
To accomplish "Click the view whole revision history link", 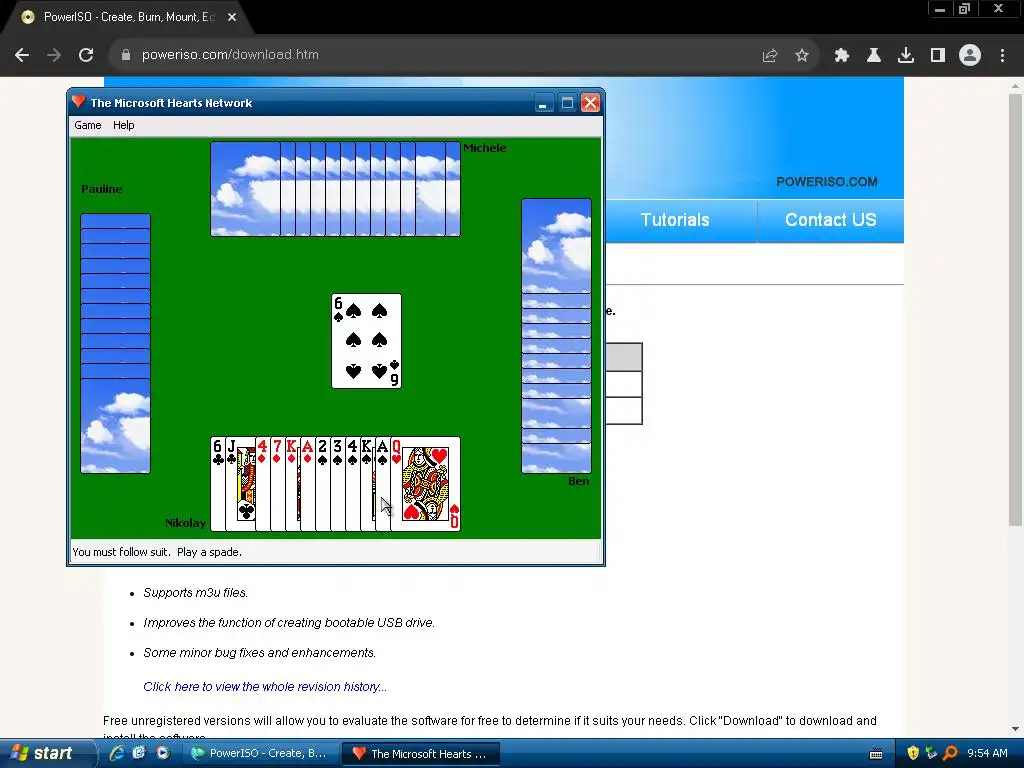I will [265, 686].
